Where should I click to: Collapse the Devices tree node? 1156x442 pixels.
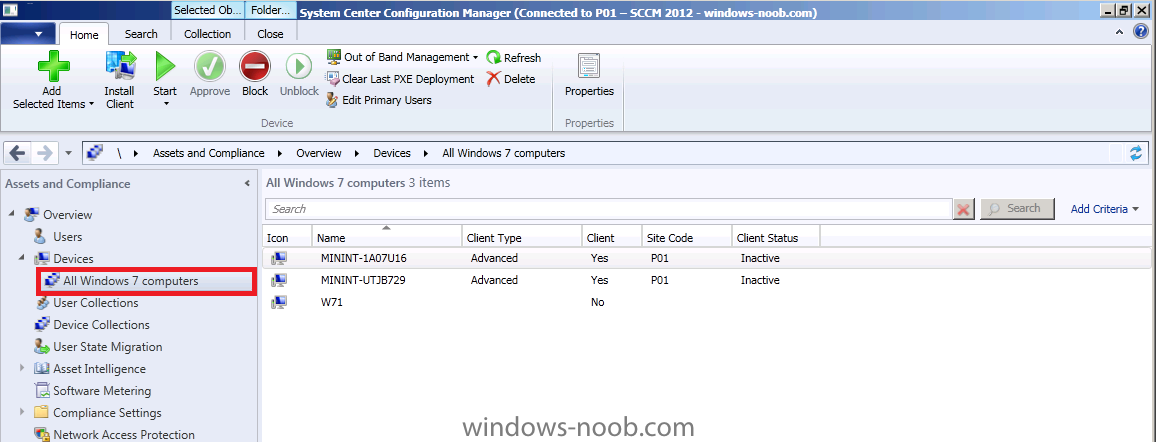(21, 259)
